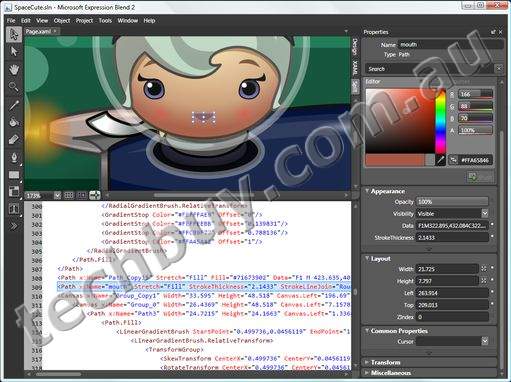511x382 pixels.
Task: Open the Project menu
Action: point(84,21)
